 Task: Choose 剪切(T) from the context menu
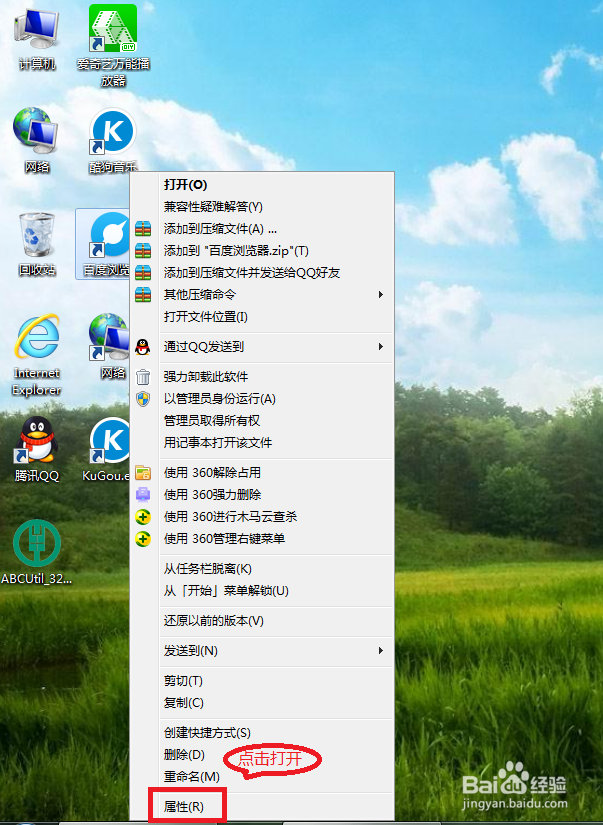coord(262,681)
